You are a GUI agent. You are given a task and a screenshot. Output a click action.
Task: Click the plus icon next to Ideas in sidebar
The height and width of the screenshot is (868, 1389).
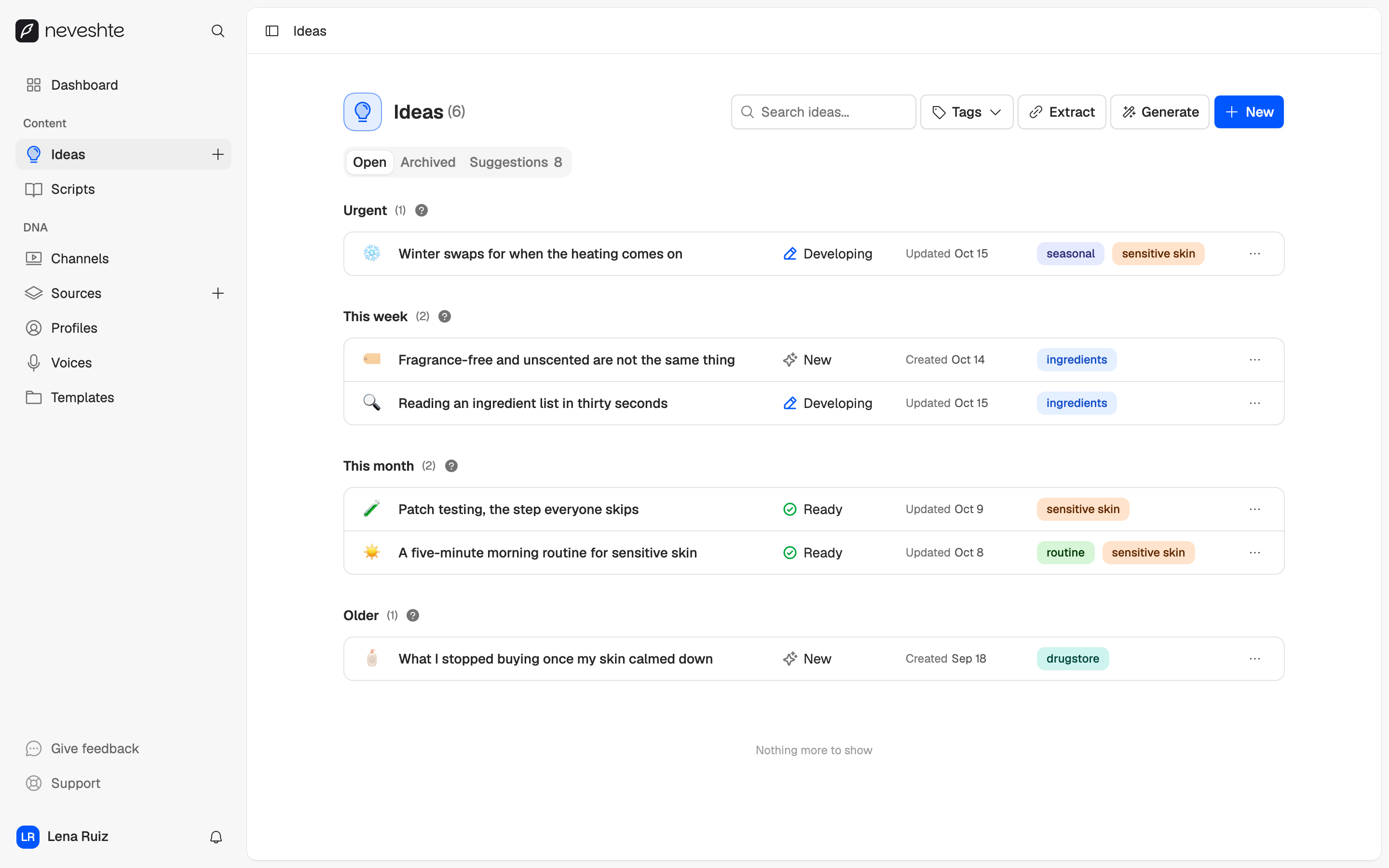(218, 154)
